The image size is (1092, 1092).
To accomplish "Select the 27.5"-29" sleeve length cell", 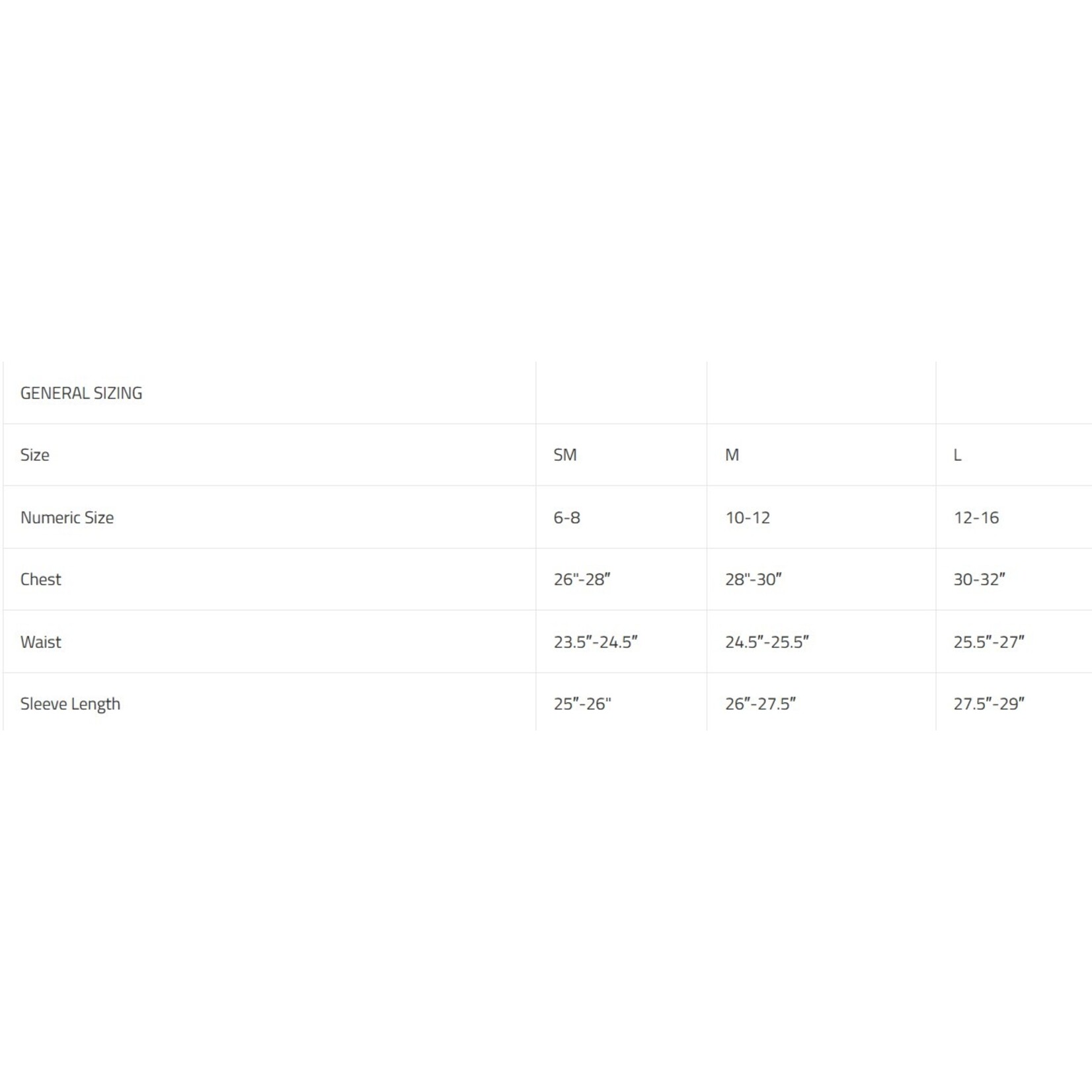I will (x=988, y=704).
